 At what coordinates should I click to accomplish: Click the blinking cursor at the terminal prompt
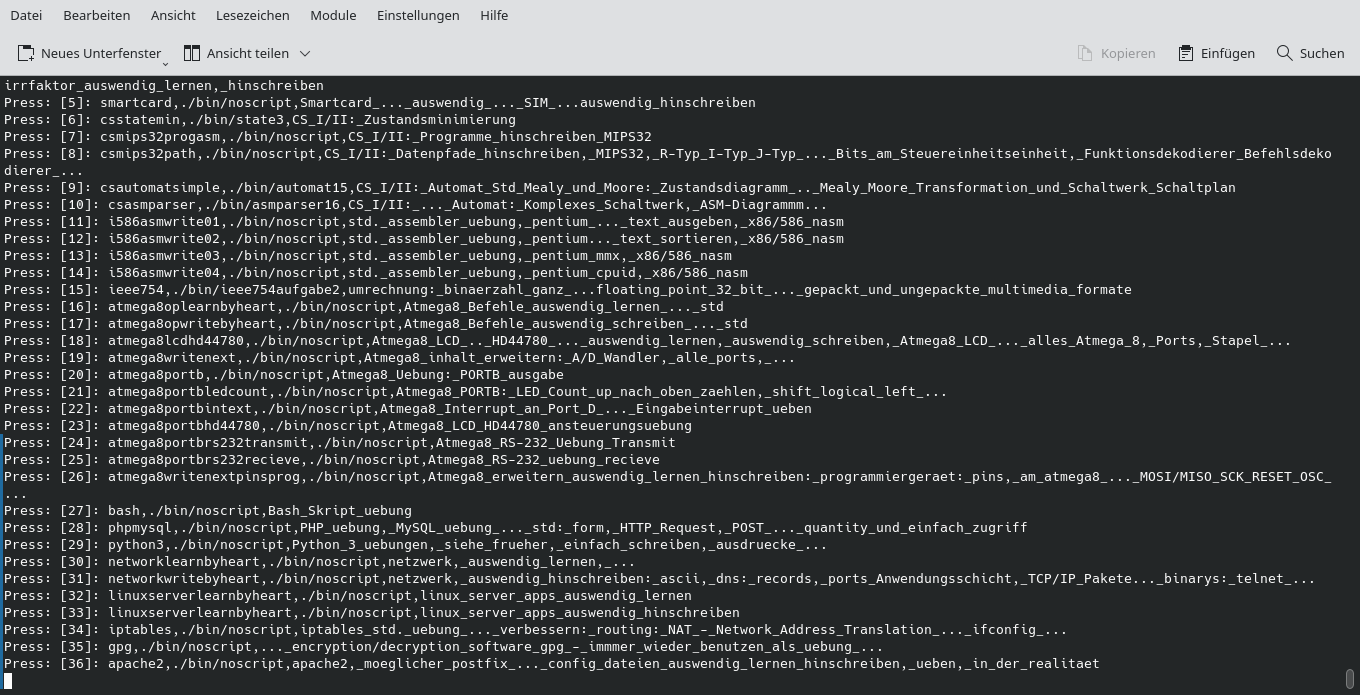[8, 679]
